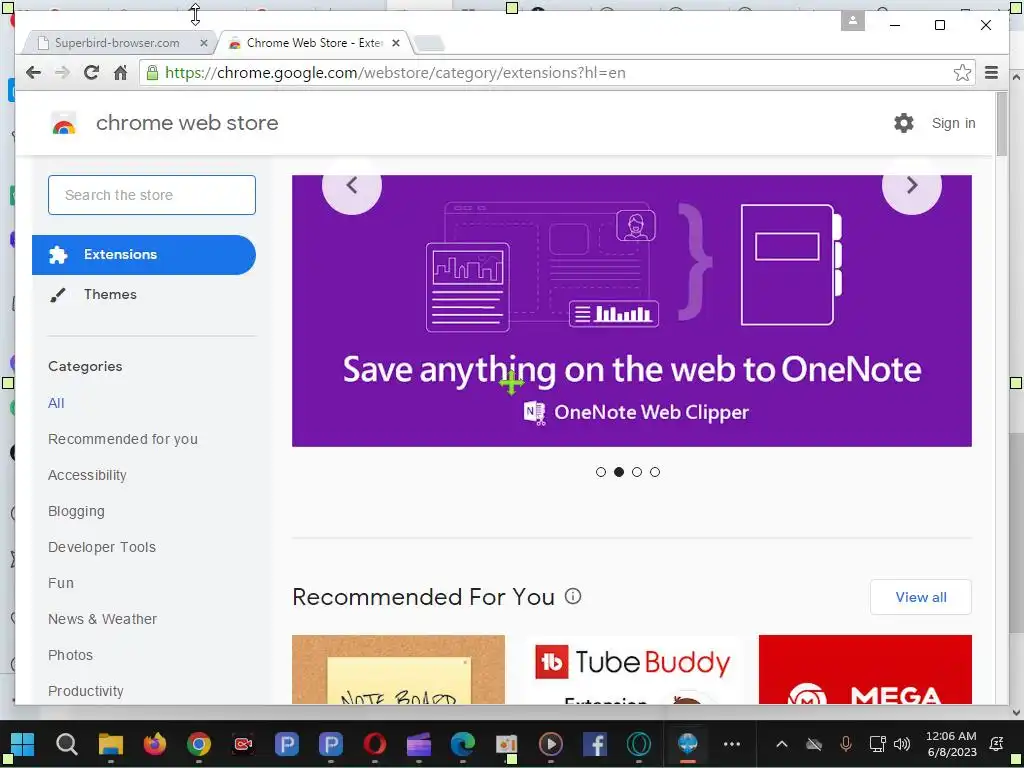Open the Productivity category

point(86,691)
